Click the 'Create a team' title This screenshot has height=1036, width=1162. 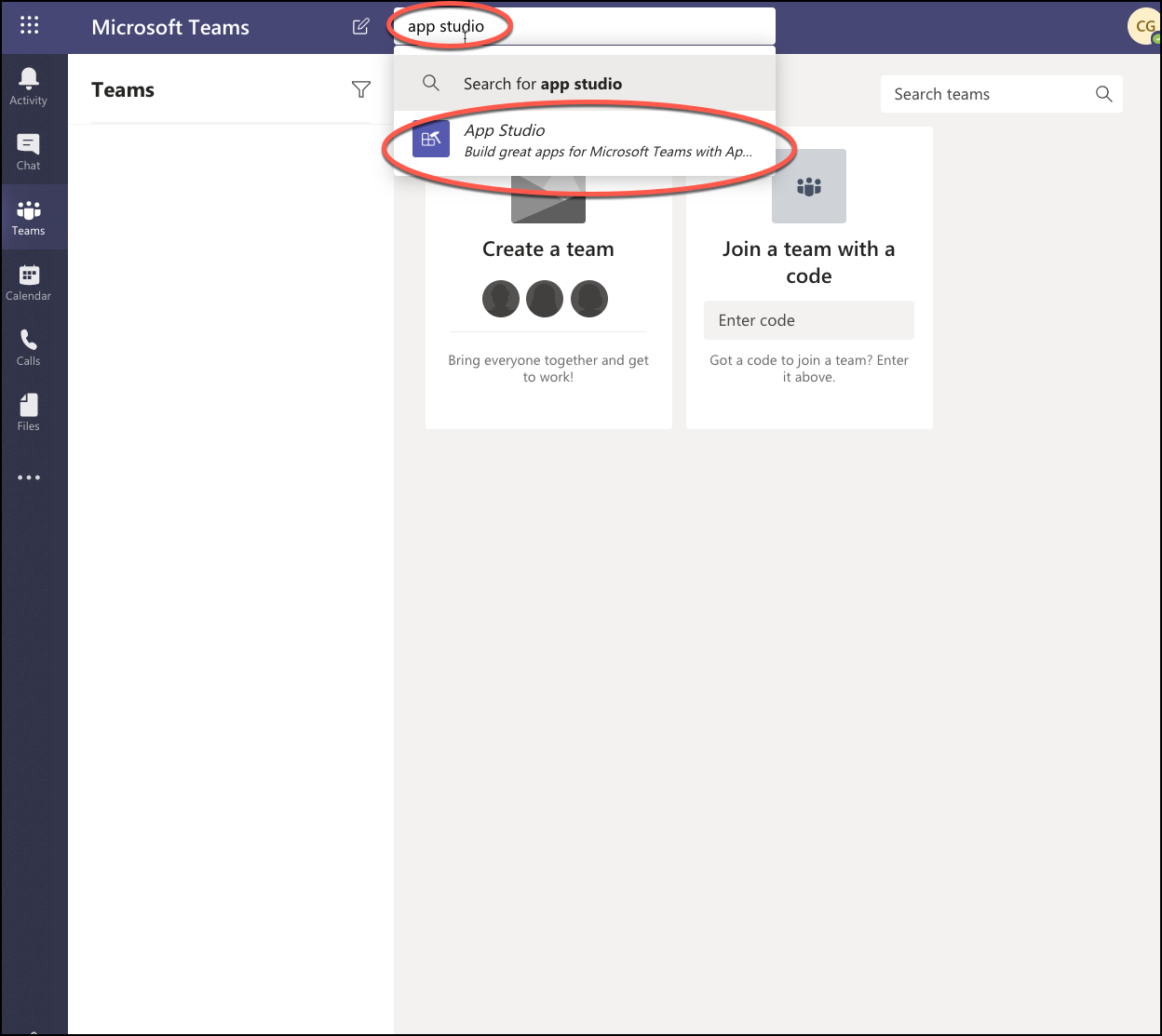click(548, 249)
